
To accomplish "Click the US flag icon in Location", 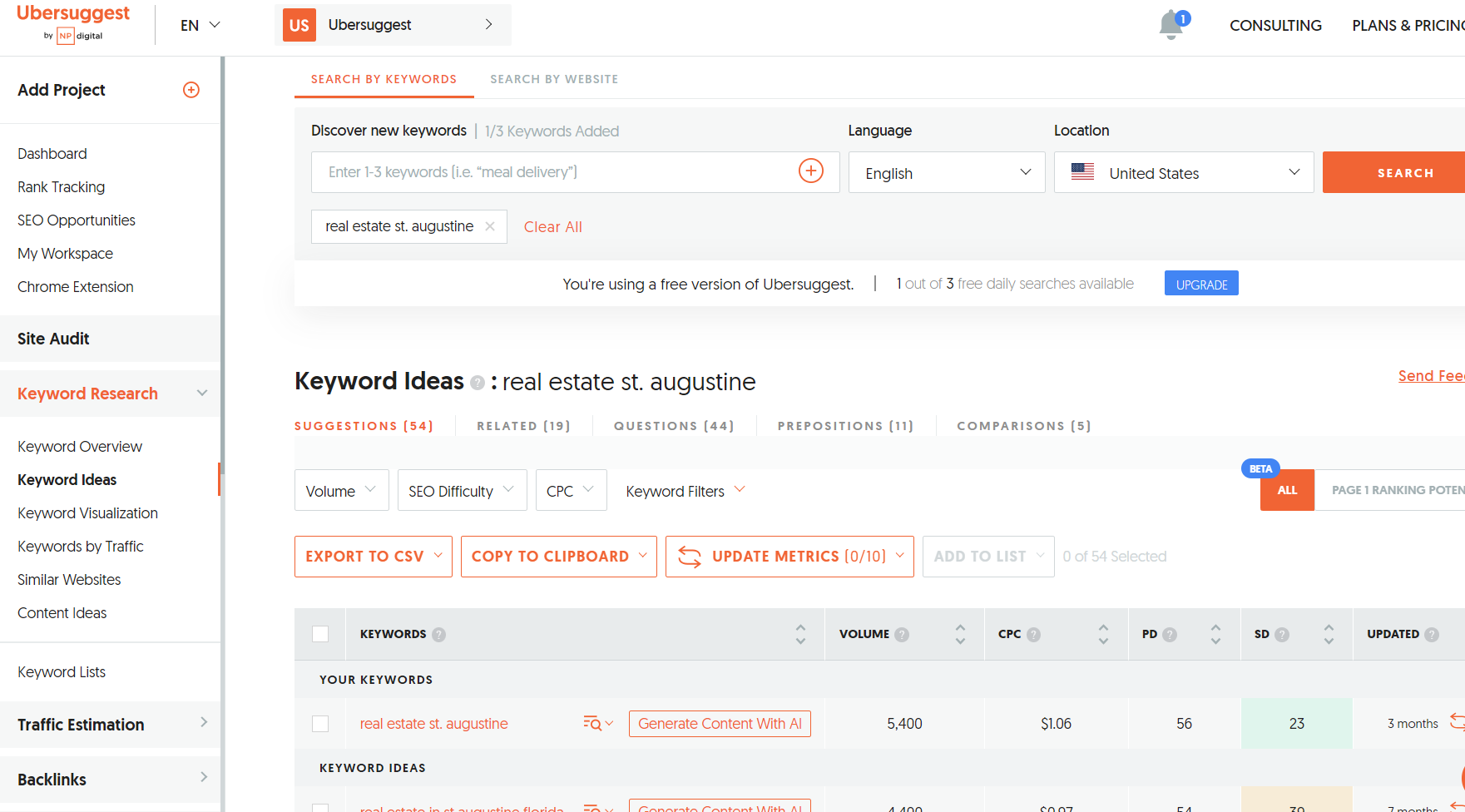I will [x=1082, y=172].
